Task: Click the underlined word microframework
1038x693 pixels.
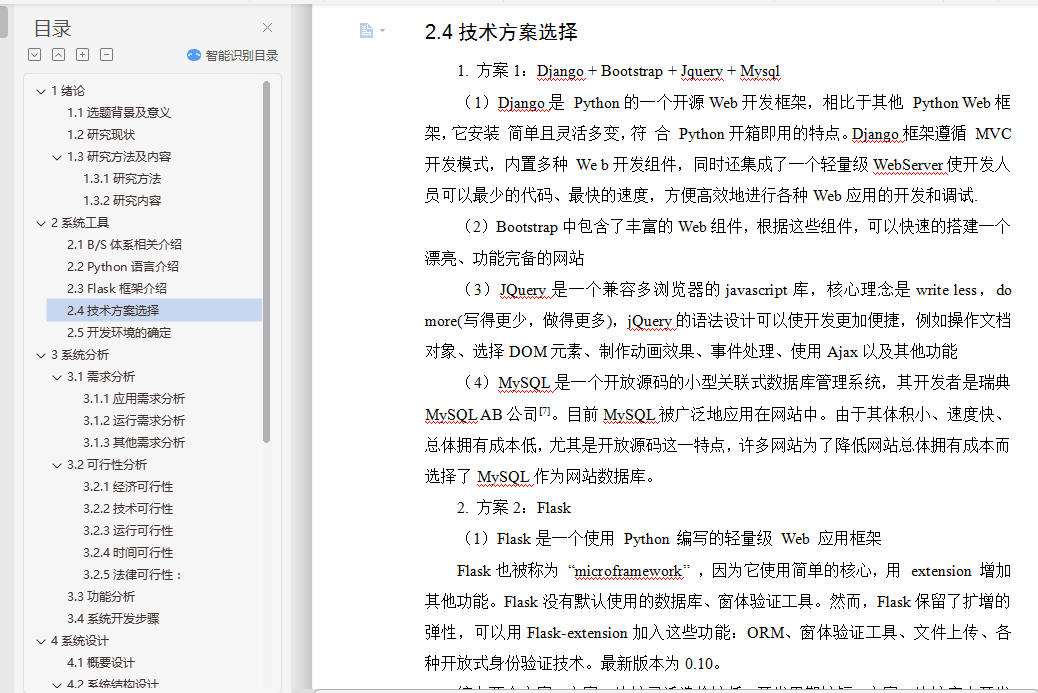Action: [x=628, y=571]
